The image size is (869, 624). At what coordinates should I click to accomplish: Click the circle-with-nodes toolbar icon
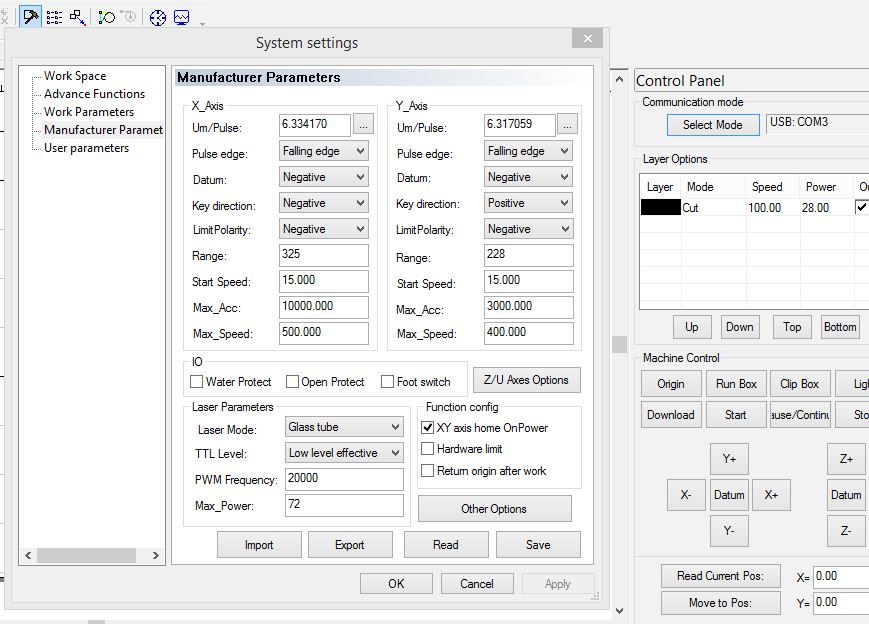click(106, 17)
